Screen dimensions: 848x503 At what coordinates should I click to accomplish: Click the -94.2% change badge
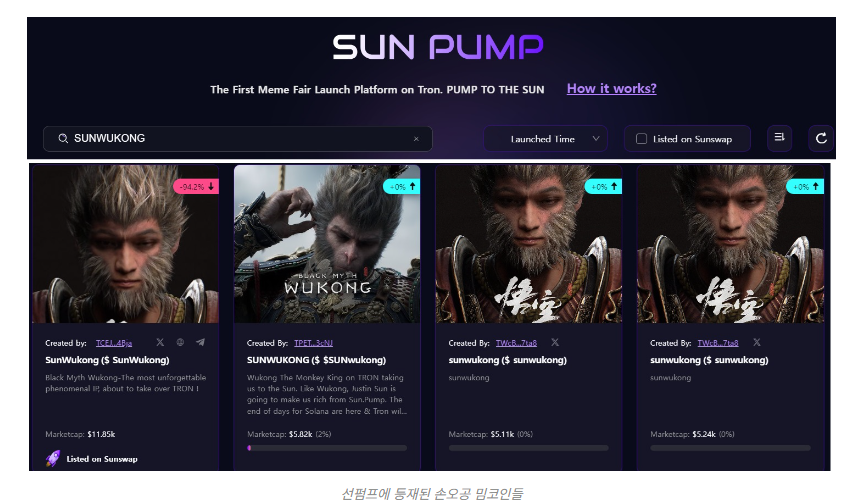195,186
